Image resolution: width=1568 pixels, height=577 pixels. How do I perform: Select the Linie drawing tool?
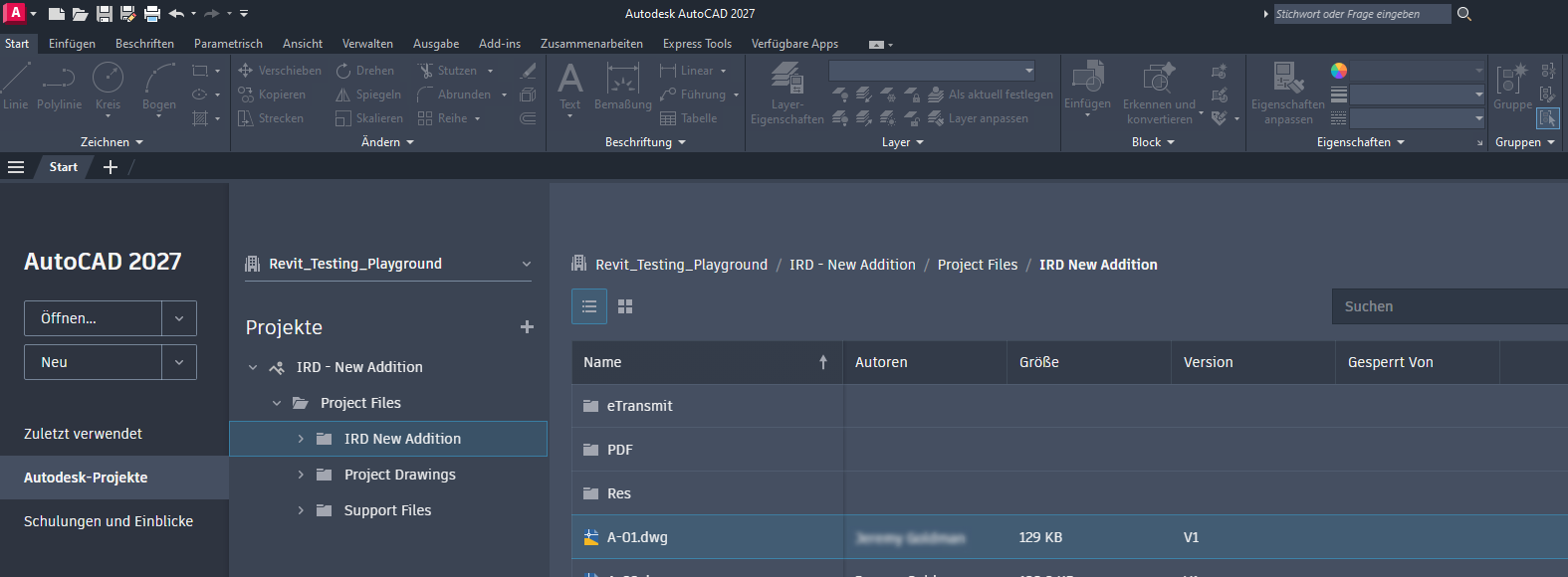[x=16, y=87]
